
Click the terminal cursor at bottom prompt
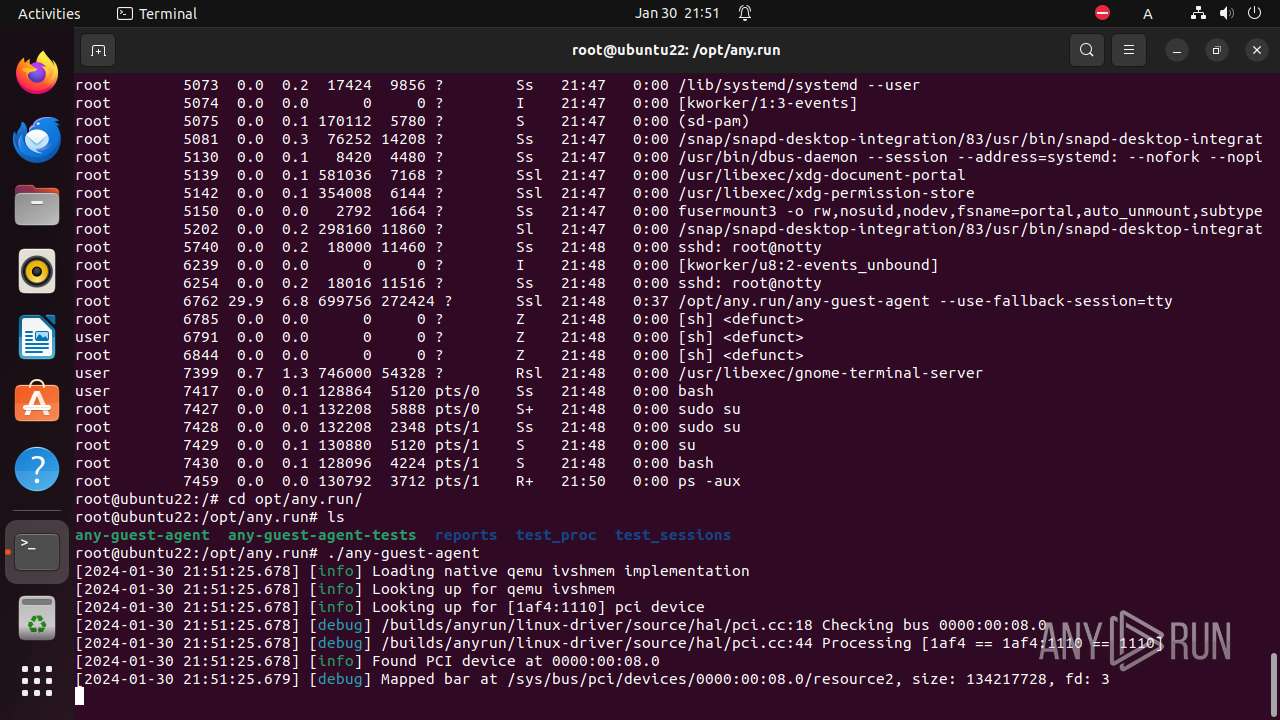(x=79, y=697)
